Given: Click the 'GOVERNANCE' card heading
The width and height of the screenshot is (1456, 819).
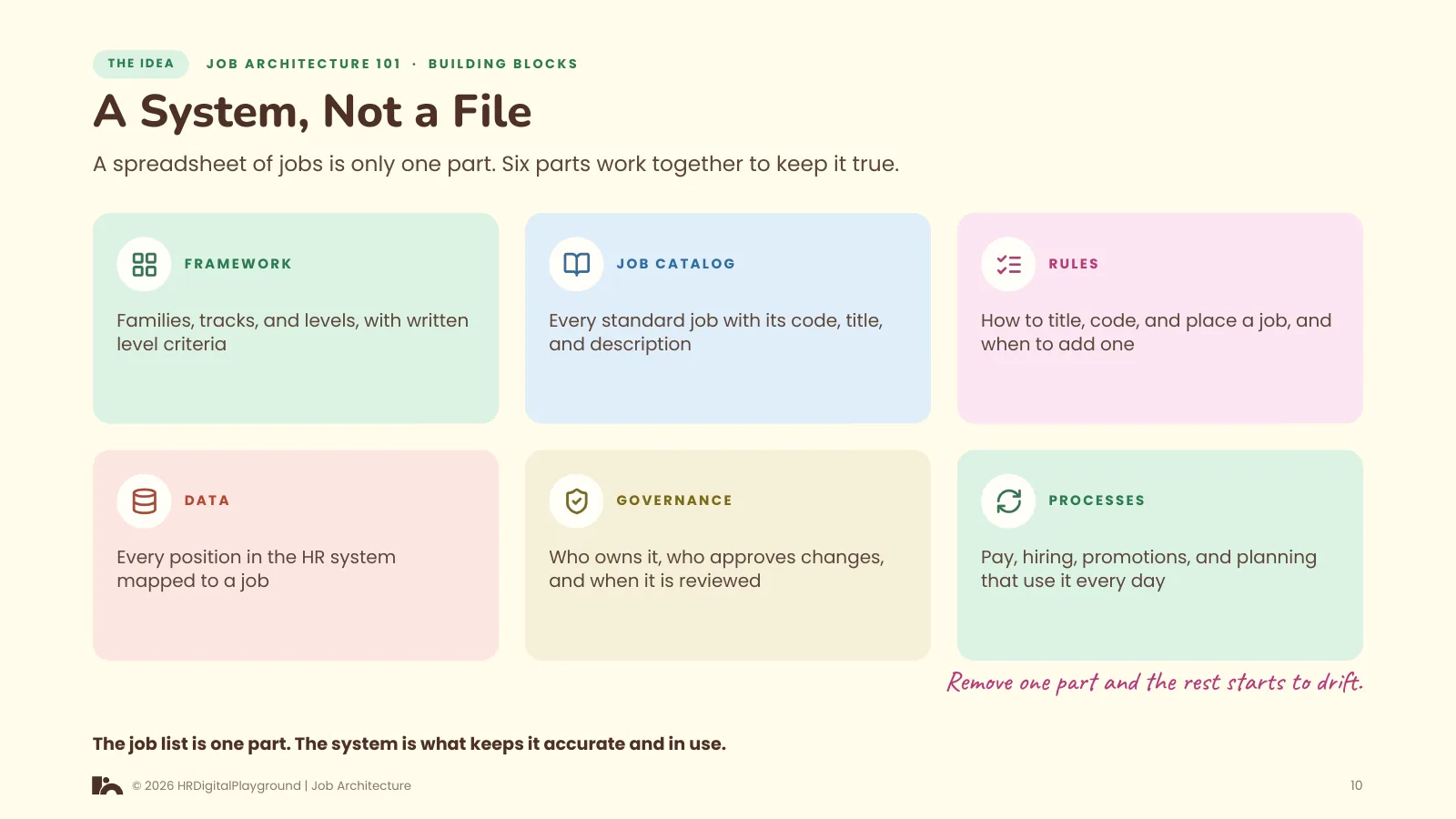Looking at the screenshot, I should (x=674, y=500).
